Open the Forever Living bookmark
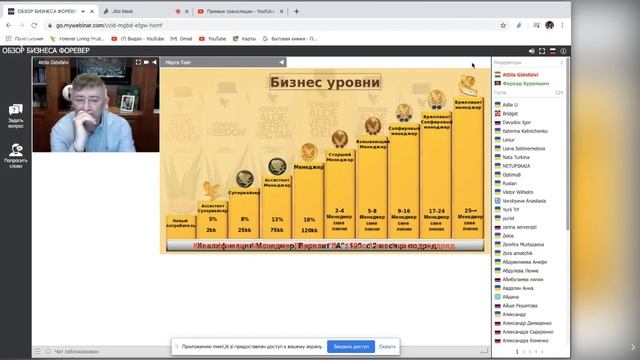 (77, 39)
